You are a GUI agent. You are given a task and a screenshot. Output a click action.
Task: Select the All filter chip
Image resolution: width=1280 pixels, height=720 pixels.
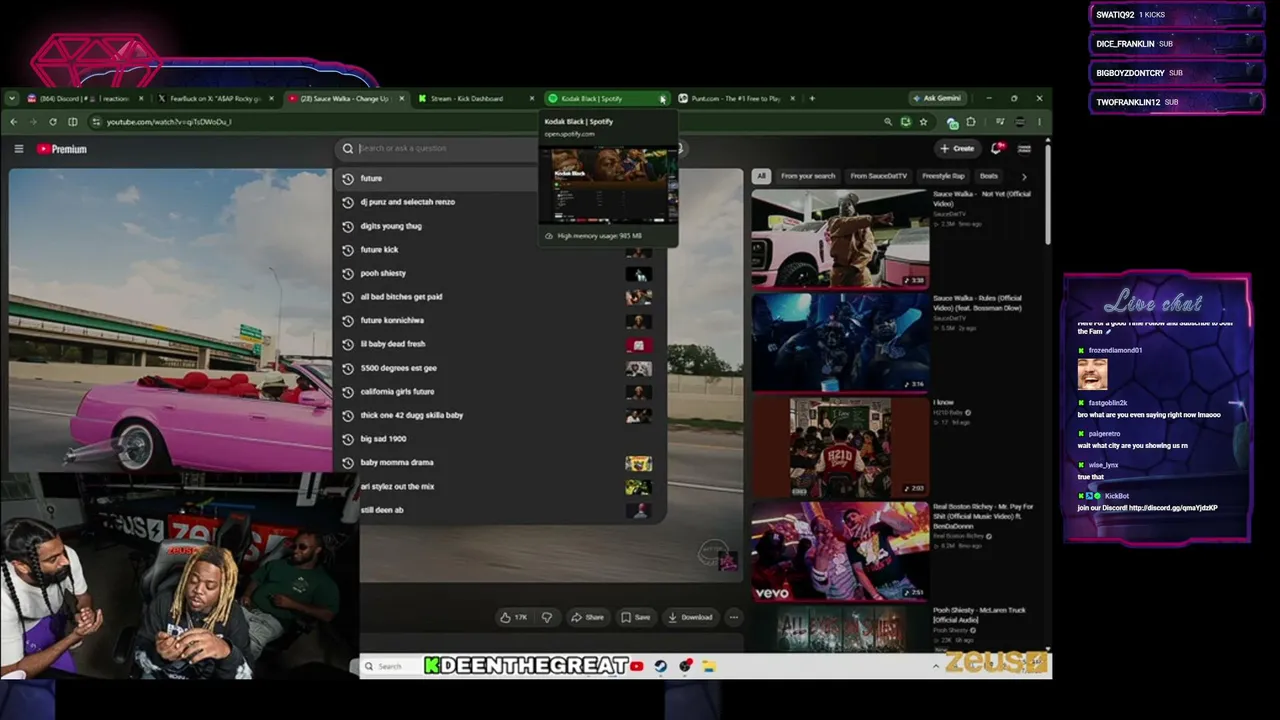(761, 176)
